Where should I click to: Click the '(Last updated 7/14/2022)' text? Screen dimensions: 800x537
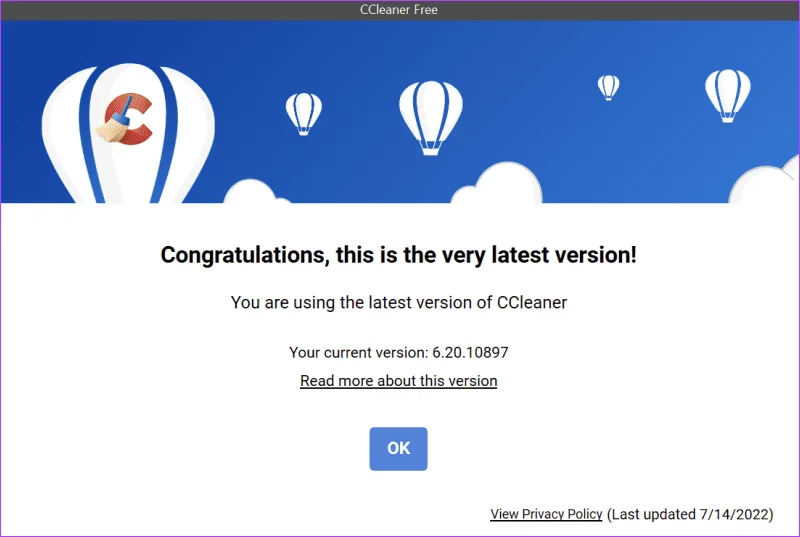click(x=690, y=514)
